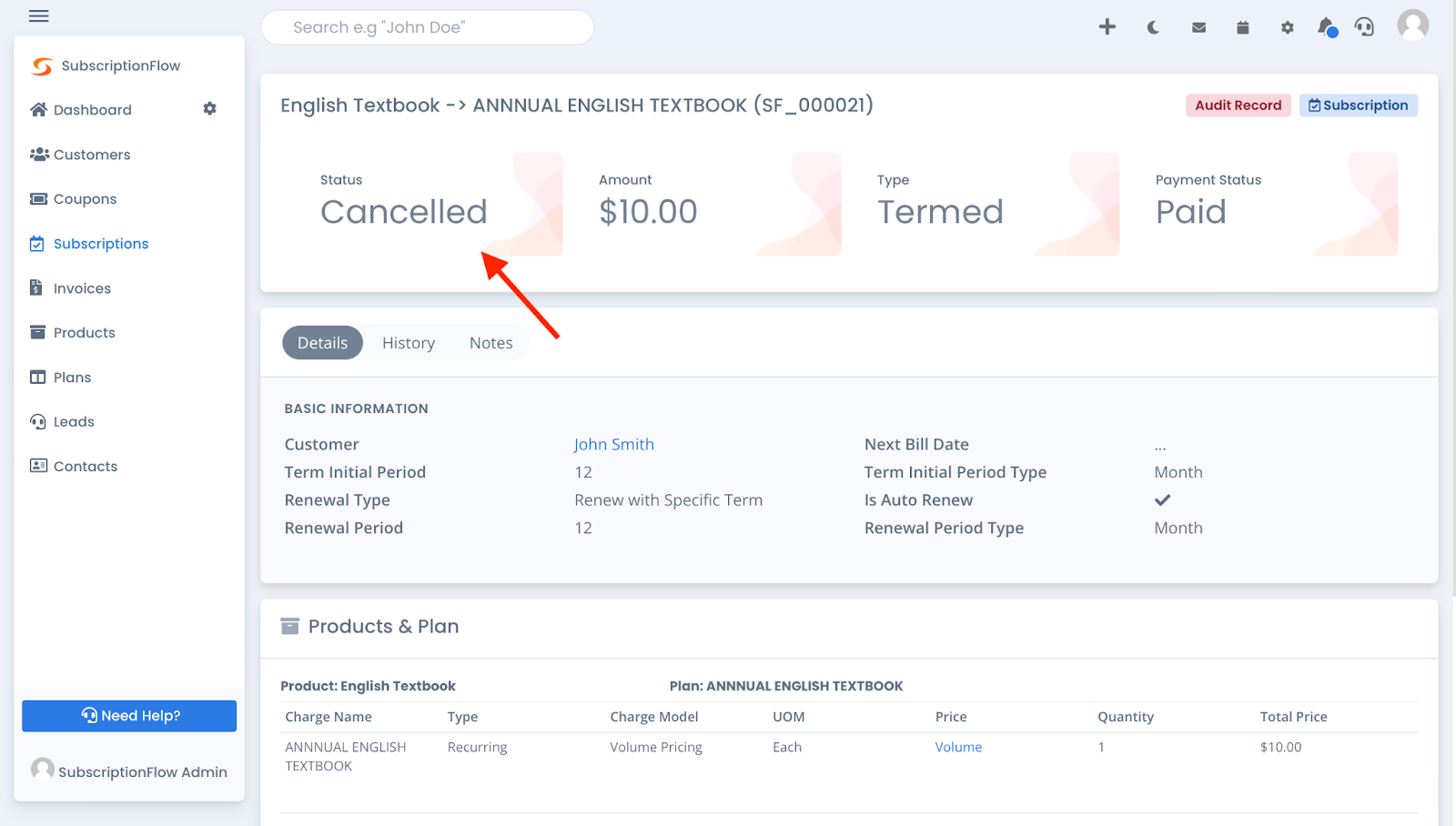1456x826 pixels.
Task: Switch to the Notes tab
Action: tap(491, 343)
